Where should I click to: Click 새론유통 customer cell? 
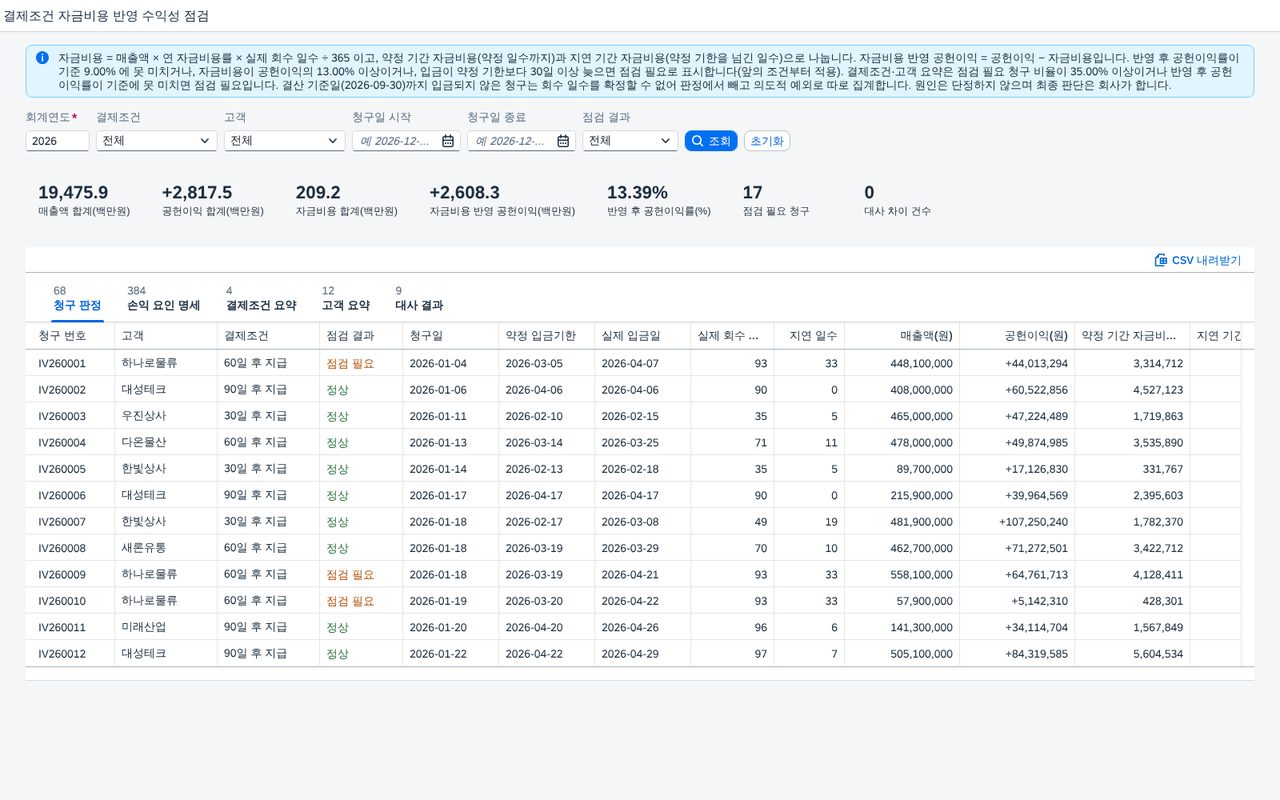(x=144, y=548)
